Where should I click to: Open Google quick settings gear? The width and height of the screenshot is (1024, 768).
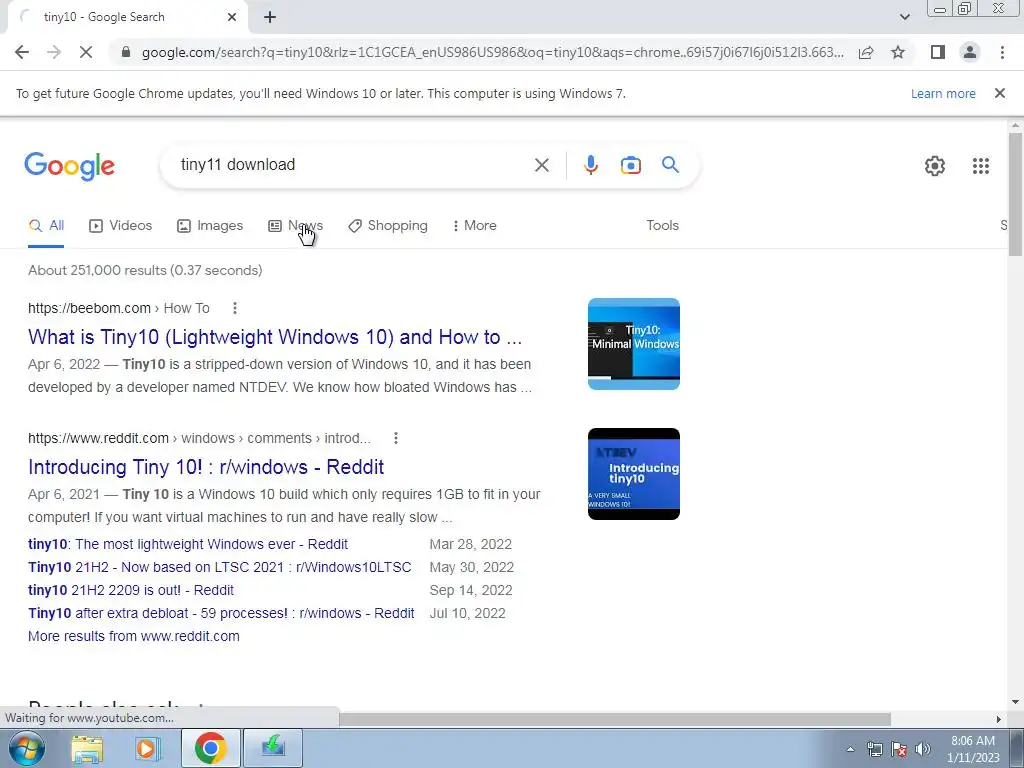pos(935,166)
